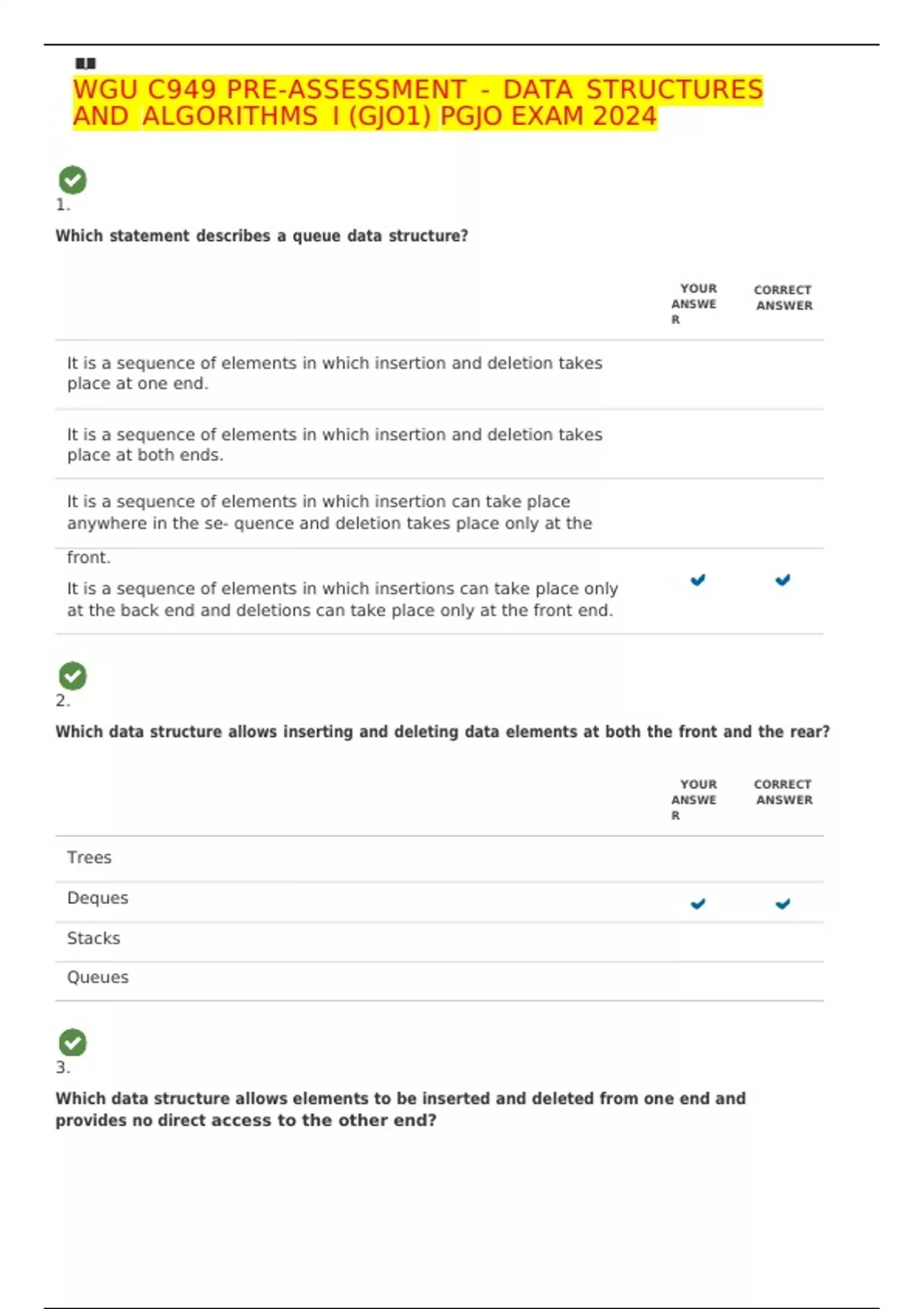Select the "Stacks" answer option
924x1309 pixels.
click(x=94, y=939)
